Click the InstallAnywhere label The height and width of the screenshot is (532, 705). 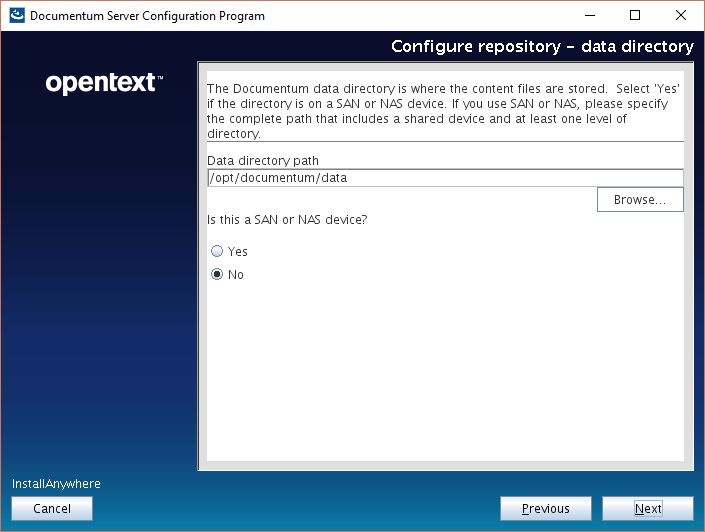click(56, 484)
